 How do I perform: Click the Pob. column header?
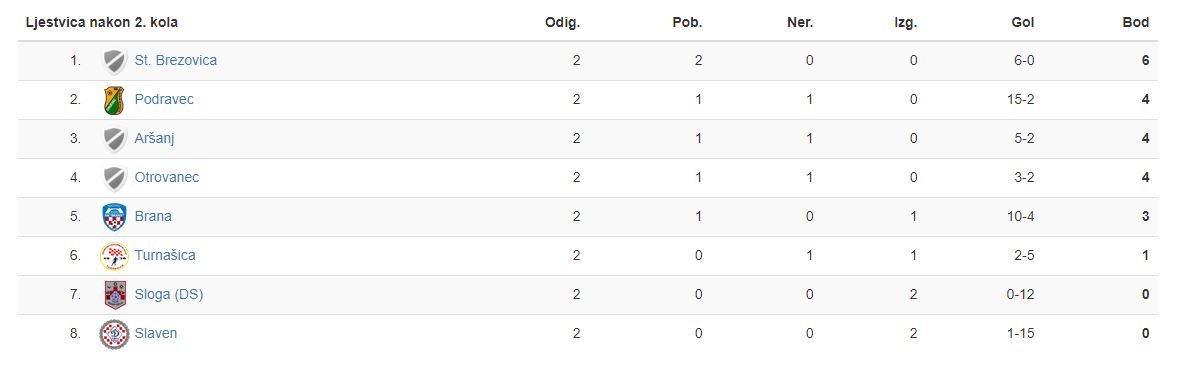click(687, 23)
